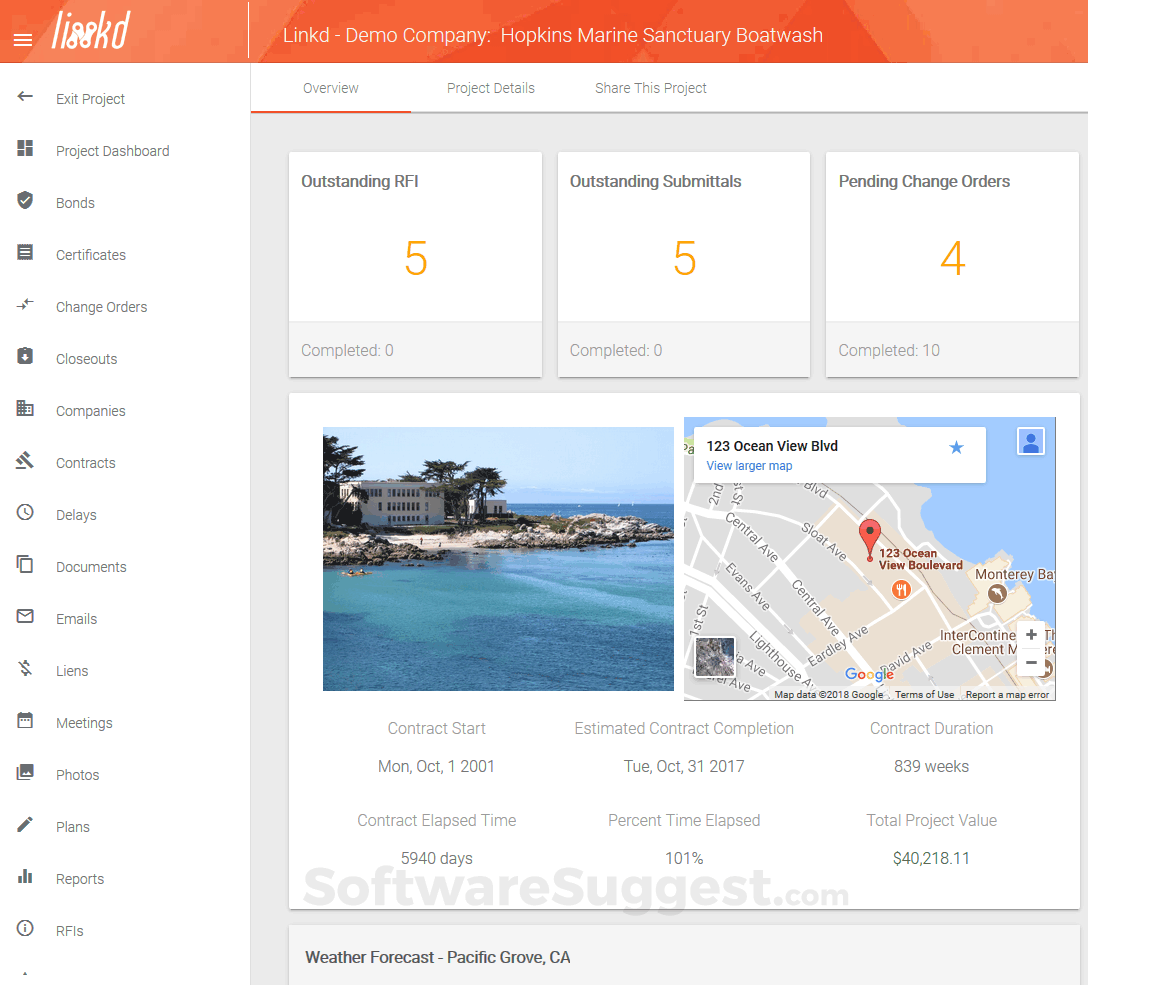Open the Share This Project tab
The image size is (1152, 985).
pos(651,88)
